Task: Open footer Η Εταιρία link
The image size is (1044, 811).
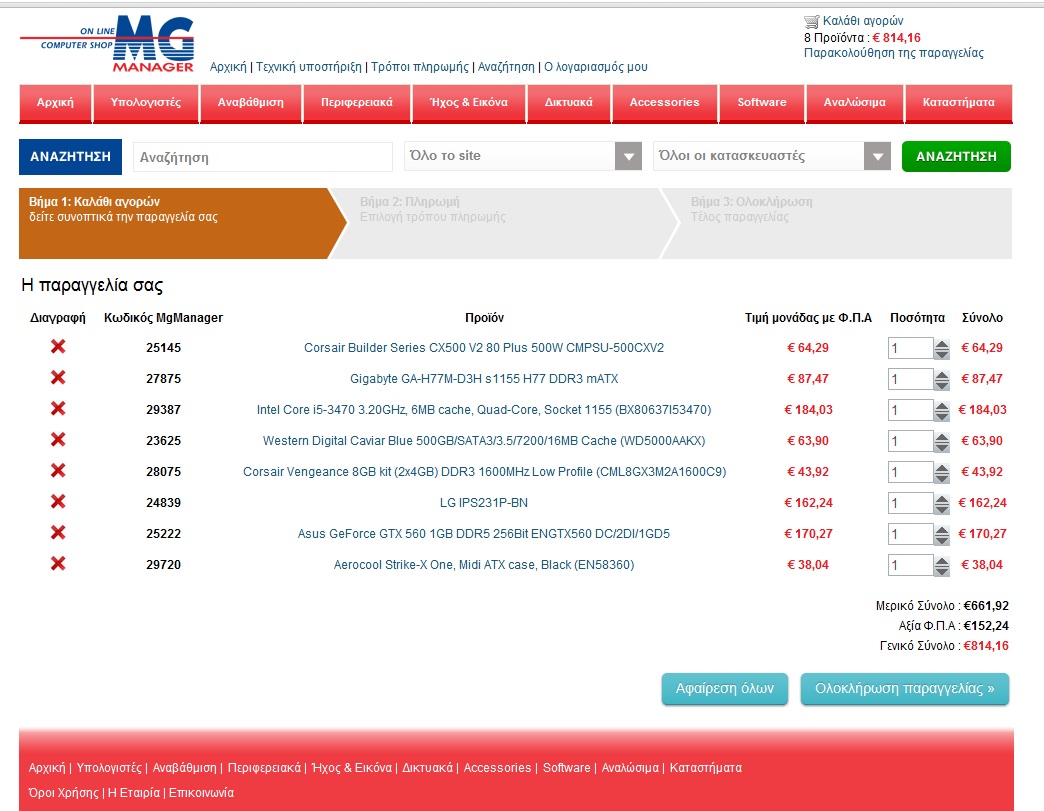Action: [134, 792]
